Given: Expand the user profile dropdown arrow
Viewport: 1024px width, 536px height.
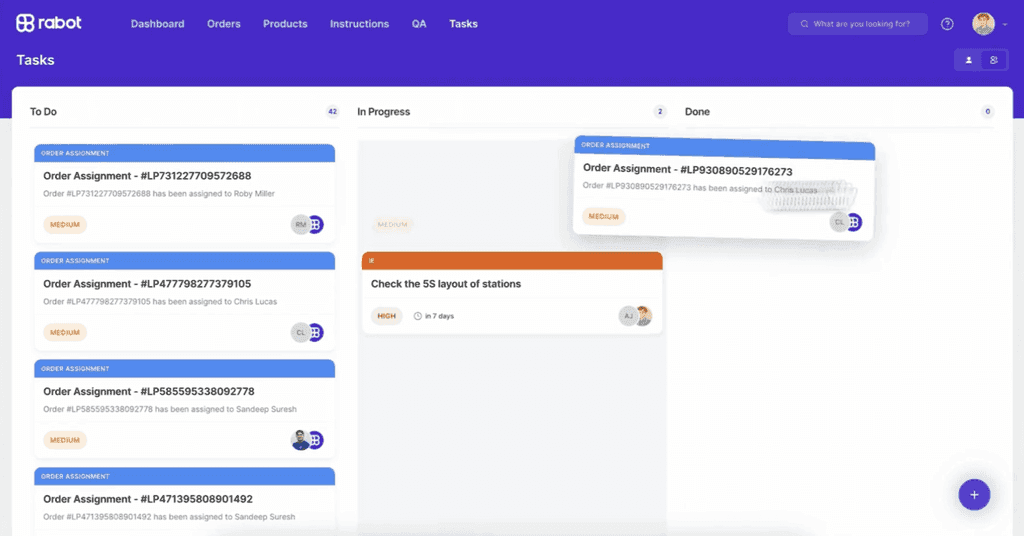Looking at the screenshot, I should 1004,25.
